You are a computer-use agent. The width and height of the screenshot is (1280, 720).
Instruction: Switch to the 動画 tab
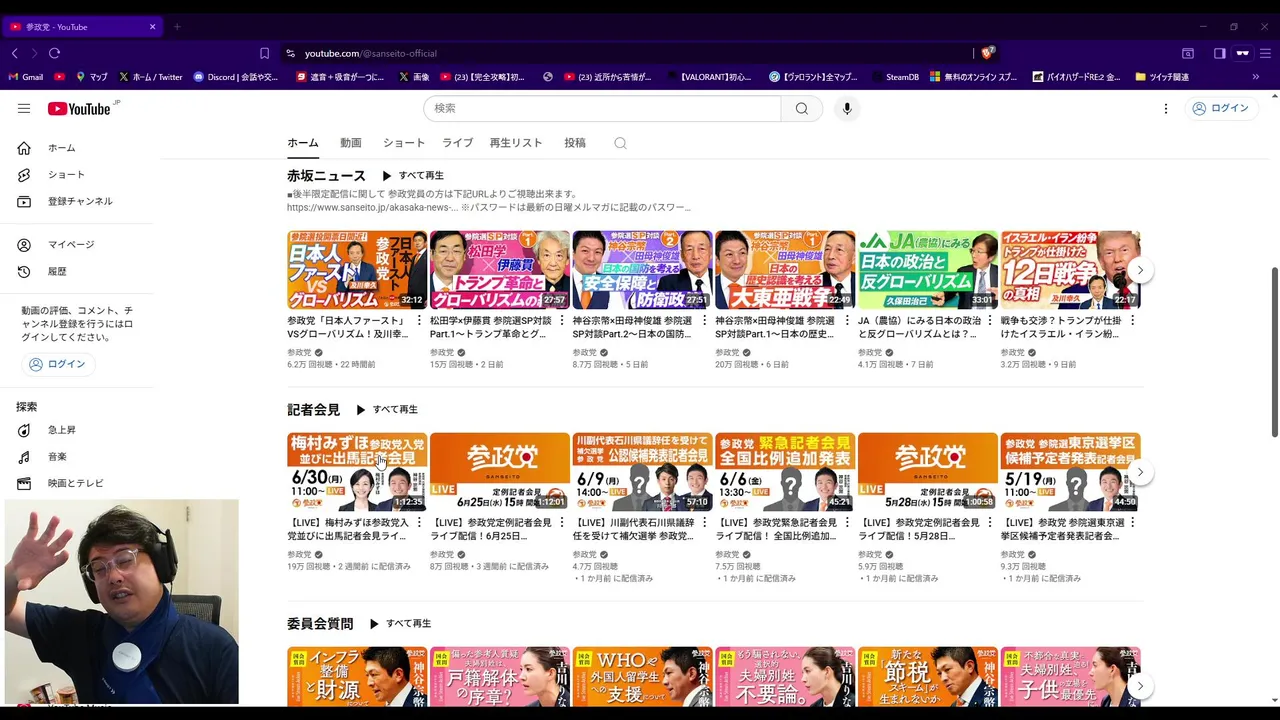click(350, 143)
